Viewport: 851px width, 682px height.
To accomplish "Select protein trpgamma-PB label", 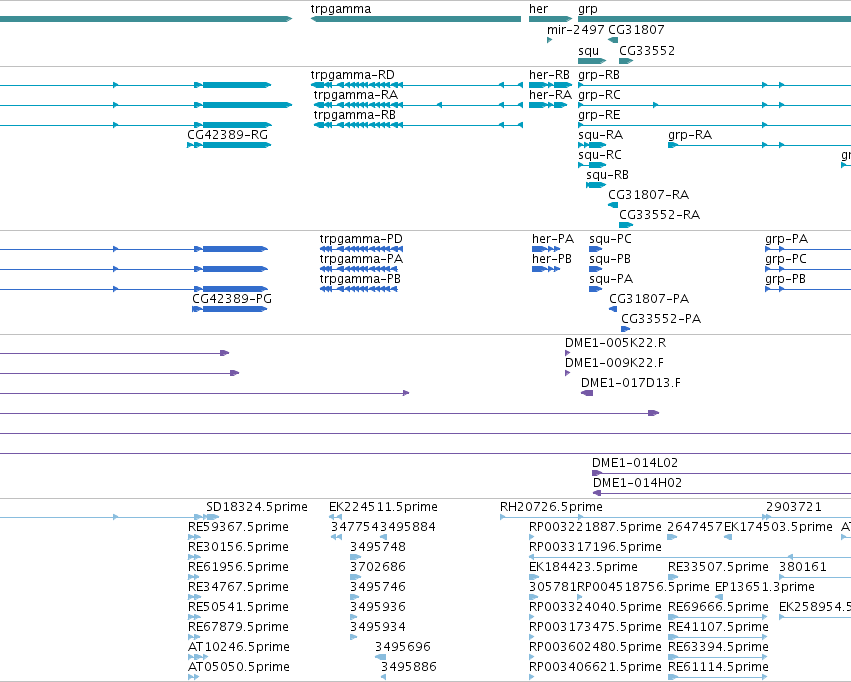I will coord(360,279).
